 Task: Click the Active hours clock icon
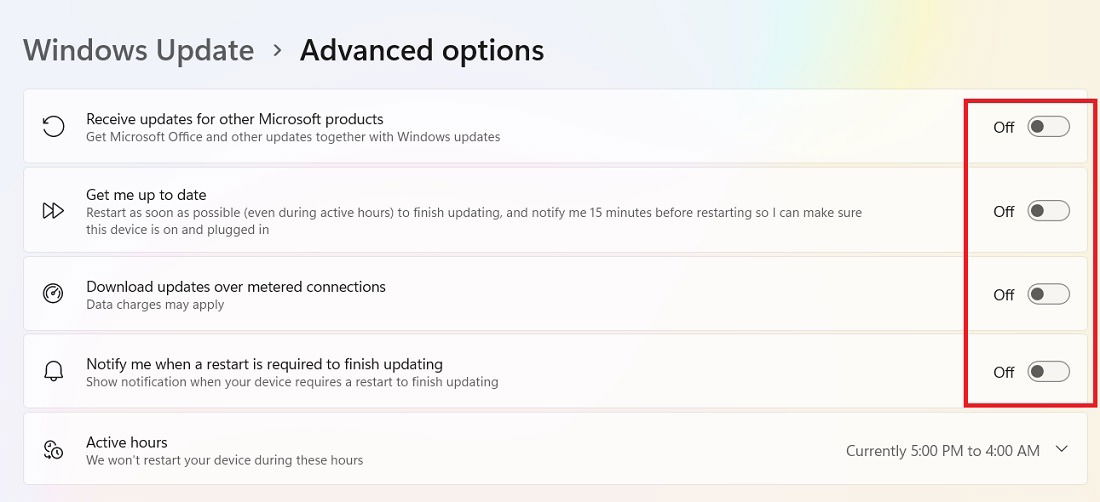(53, 449)
